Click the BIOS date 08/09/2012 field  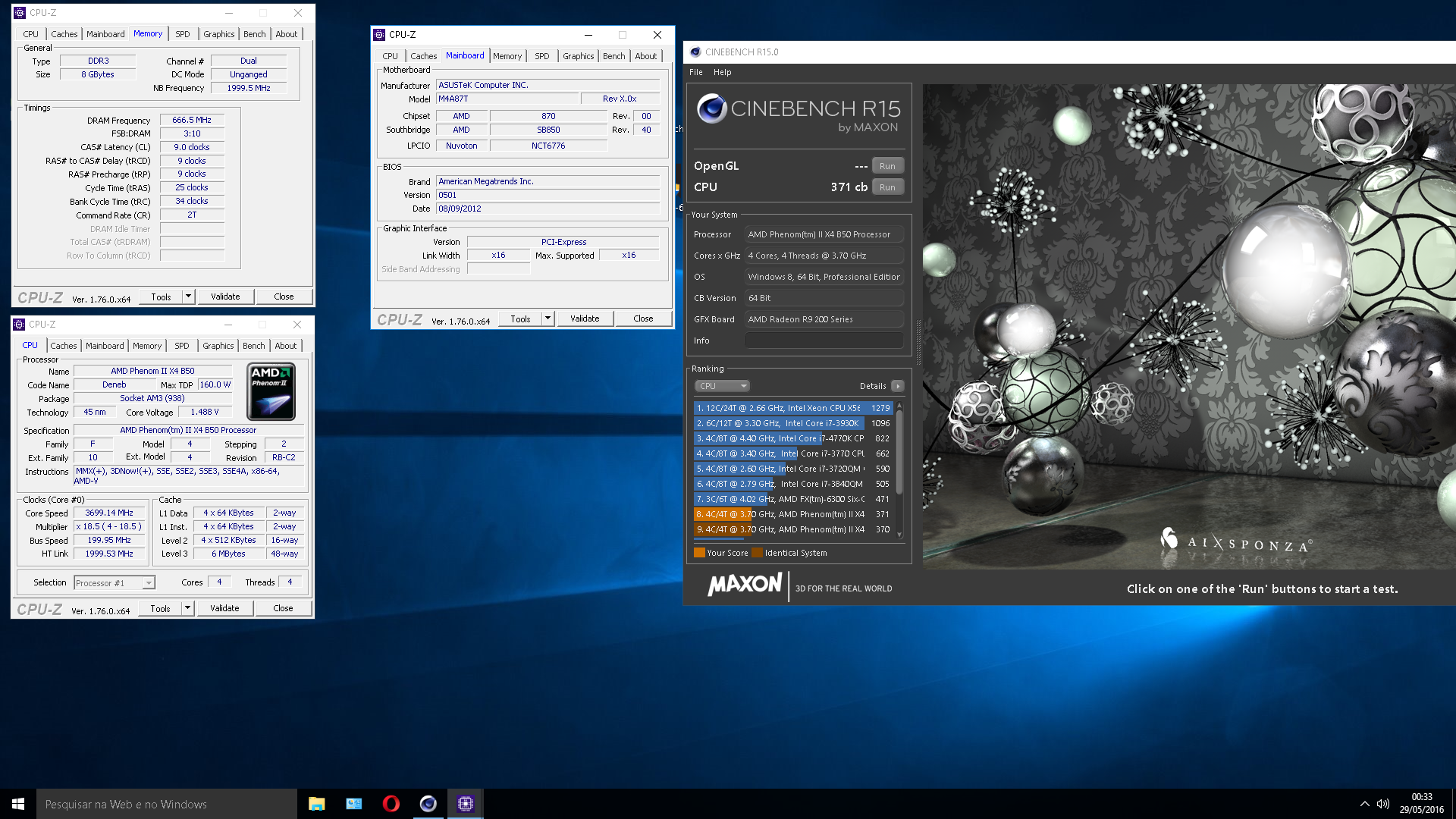(548, 209)
